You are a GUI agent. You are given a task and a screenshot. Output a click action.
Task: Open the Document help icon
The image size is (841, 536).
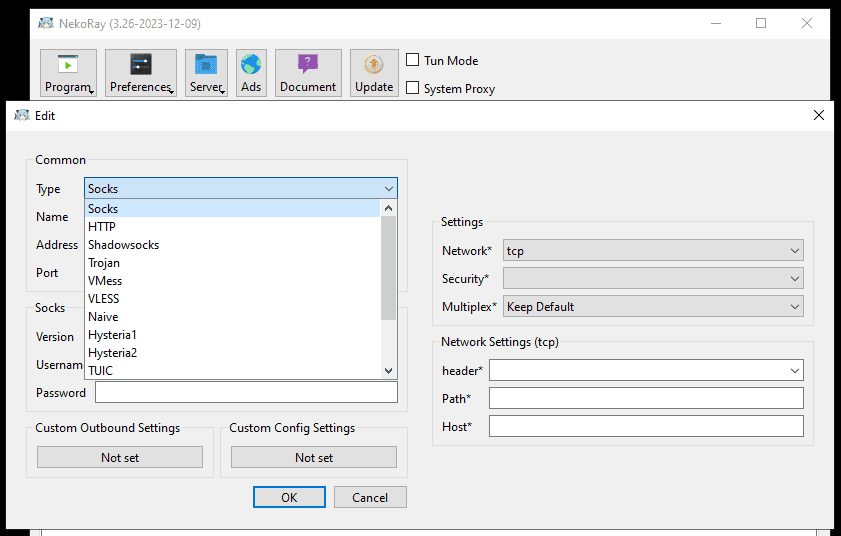pyautogui.click(x=308, y=73)
